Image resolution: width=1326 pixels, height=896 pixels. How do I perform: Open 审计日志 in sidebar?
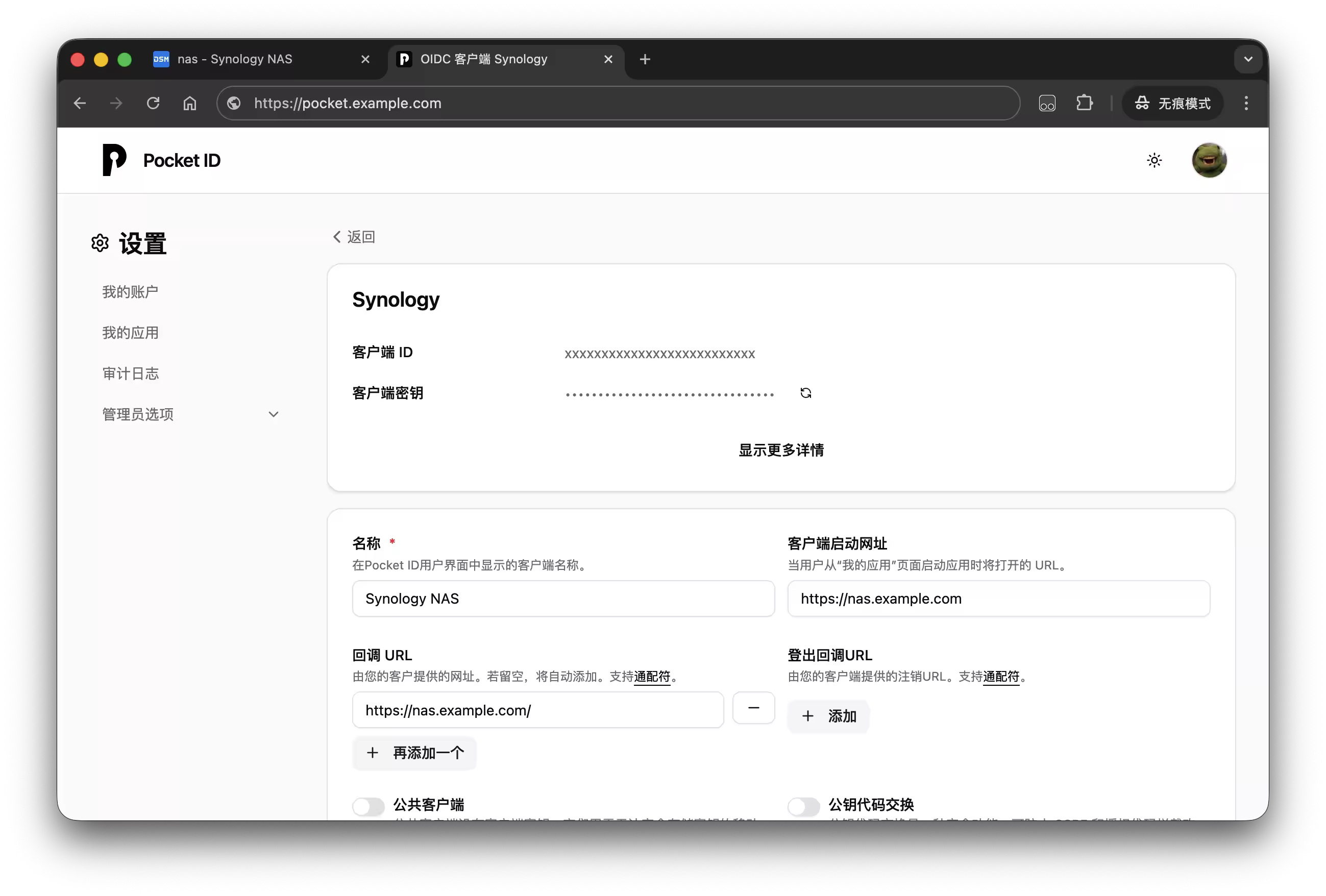130,374
